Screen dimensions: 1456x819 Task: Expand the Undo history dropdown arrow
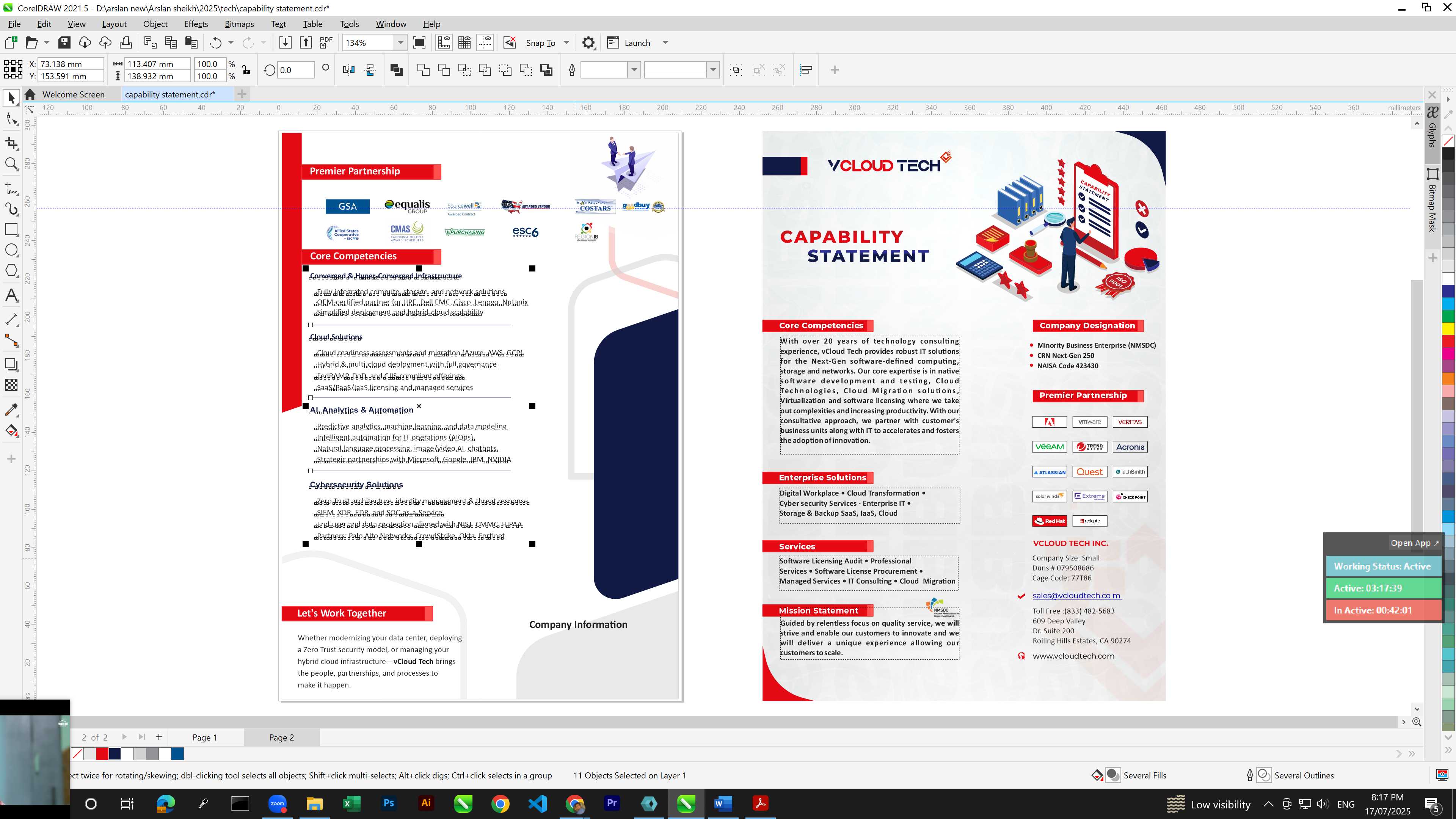pos(231,42)
